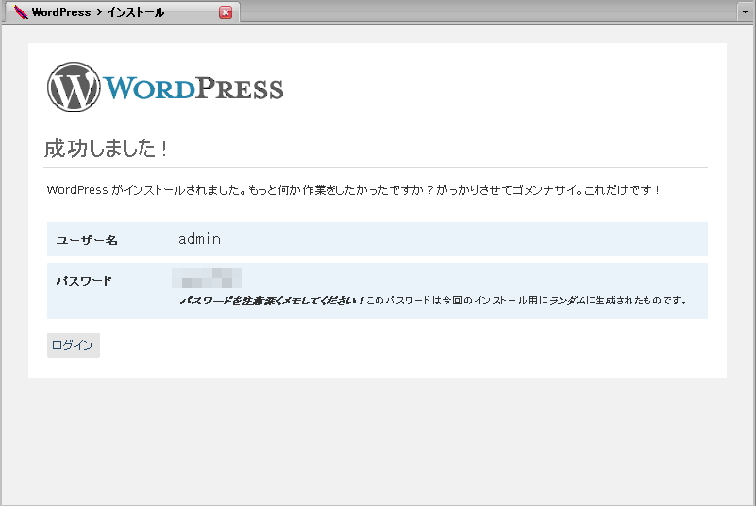
Task: Select the WordPress › インストール tab
Action: click(122, 12)
